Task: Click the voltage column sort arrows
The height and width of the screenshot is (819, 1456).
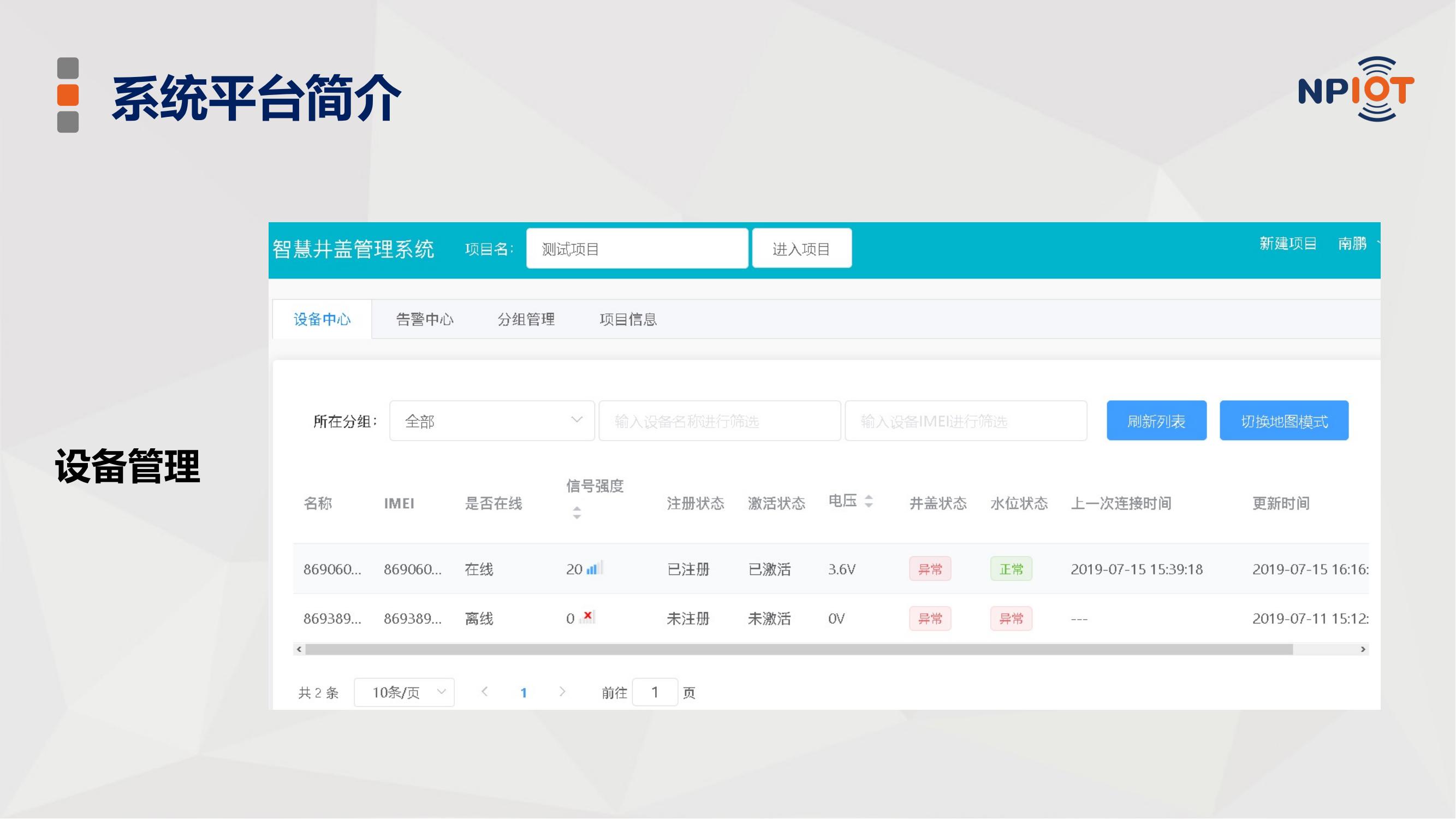Action: click(869, 501)
